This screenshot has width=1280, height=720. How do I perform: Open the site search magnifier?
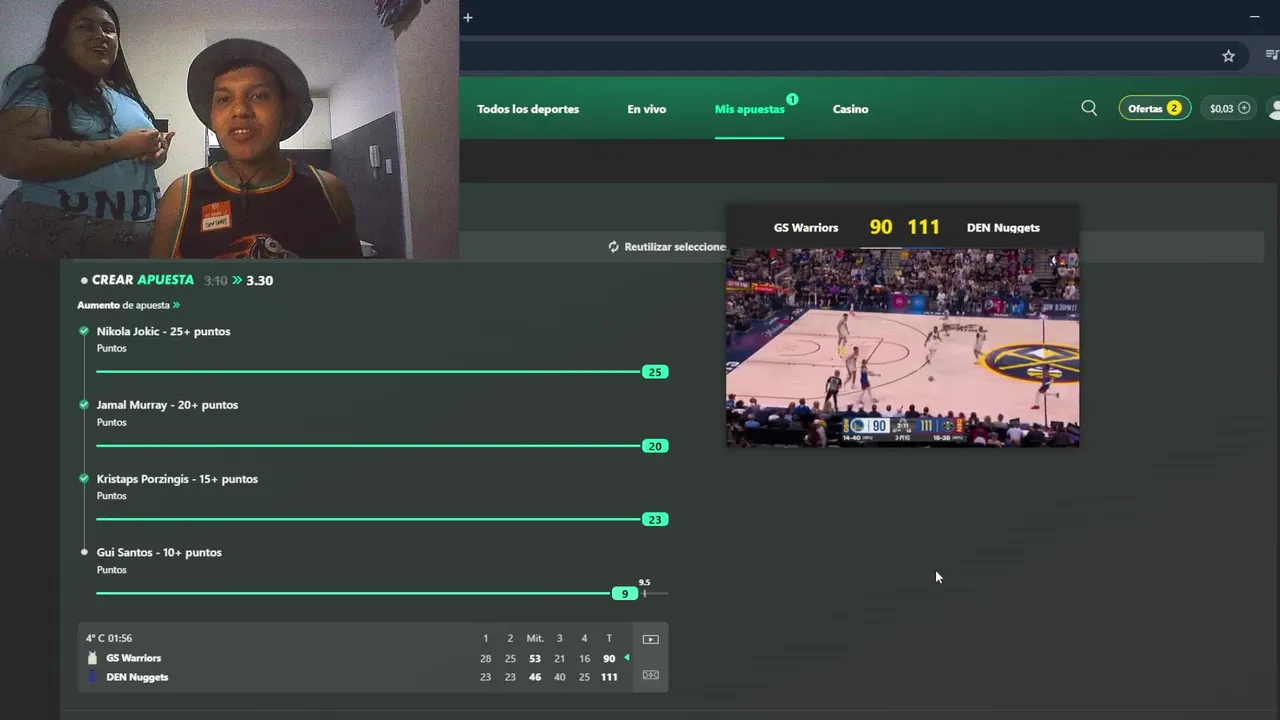[x=1089, y=108]
